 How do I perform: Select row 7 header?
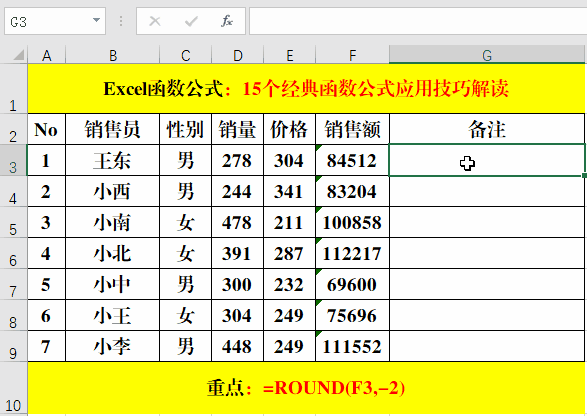(x=13, y=285)
